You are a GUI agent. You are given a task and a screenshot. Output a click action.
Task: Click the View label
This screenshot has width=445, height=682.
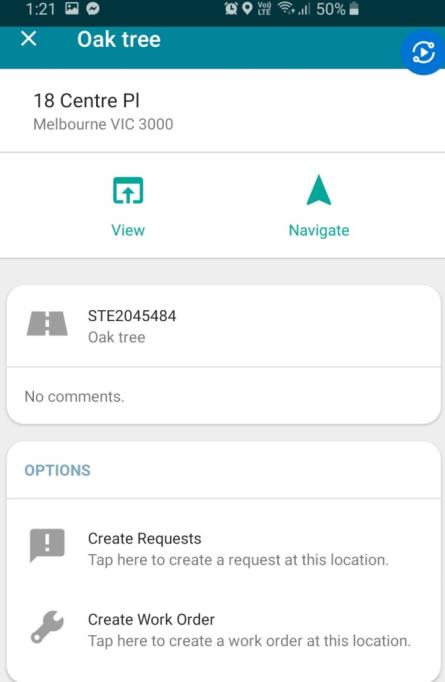(x=128, y=230)
